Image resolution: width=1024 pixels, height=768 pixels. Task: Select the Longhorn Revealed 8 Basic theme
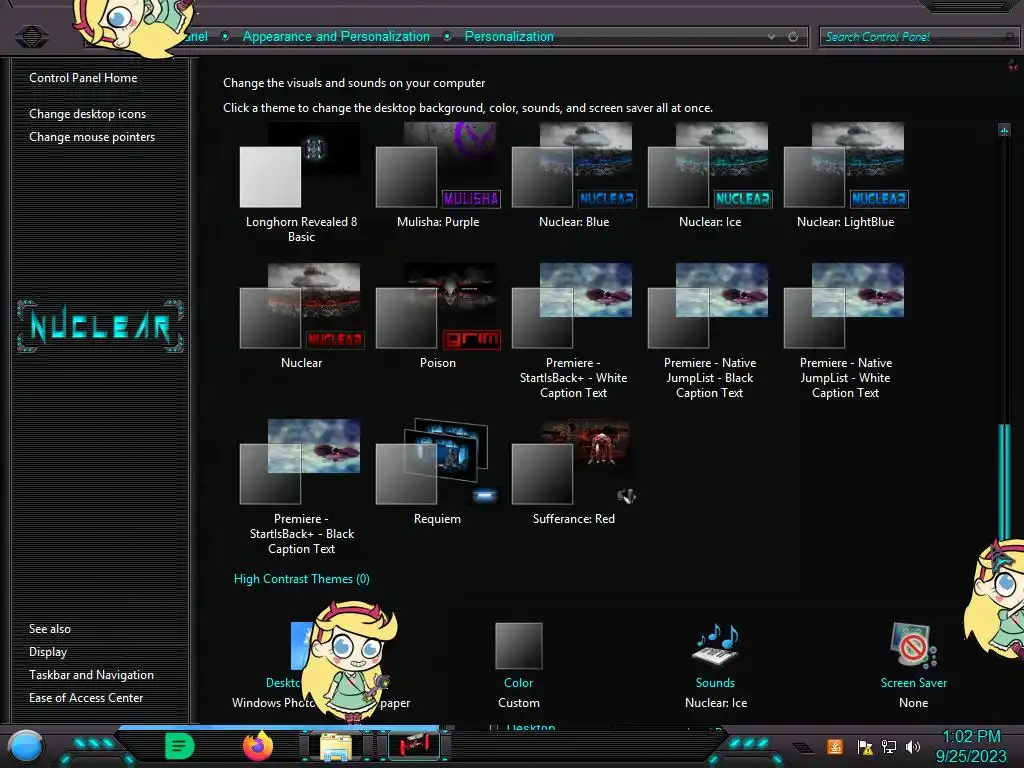pyautogui.click(x=301, y=182)
